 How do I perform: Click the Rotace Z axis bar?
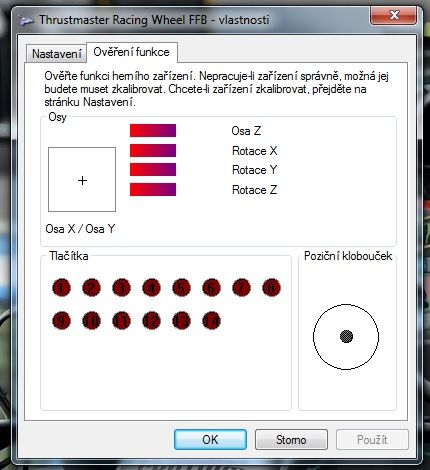click(x=153, y=189)
